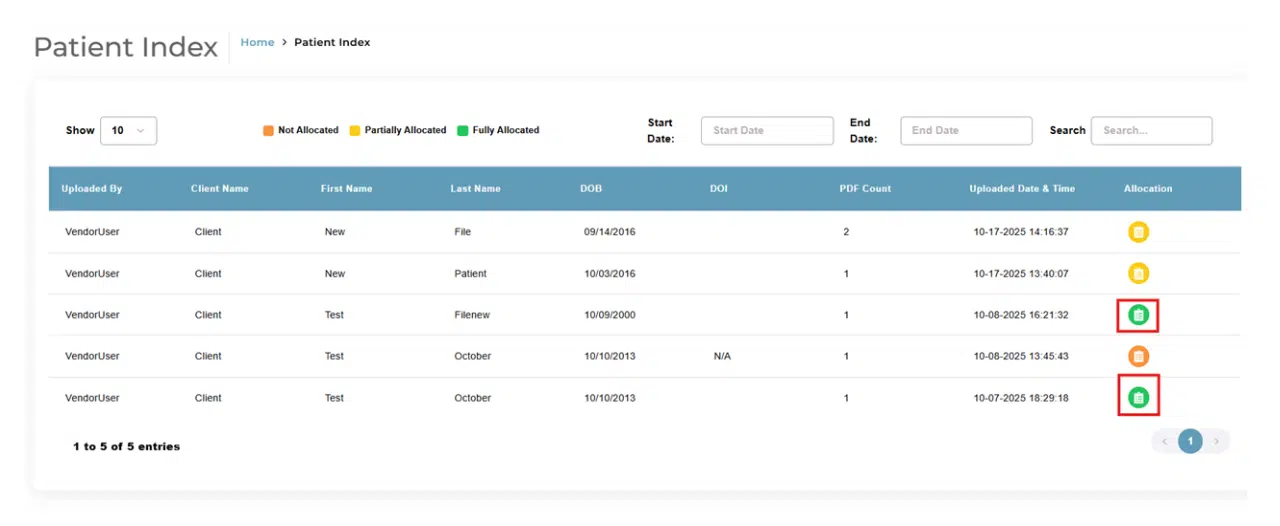The width and height of the screenshot is (1280, 526).
Task: Open the End Date picker field
Action: (966, 131)
